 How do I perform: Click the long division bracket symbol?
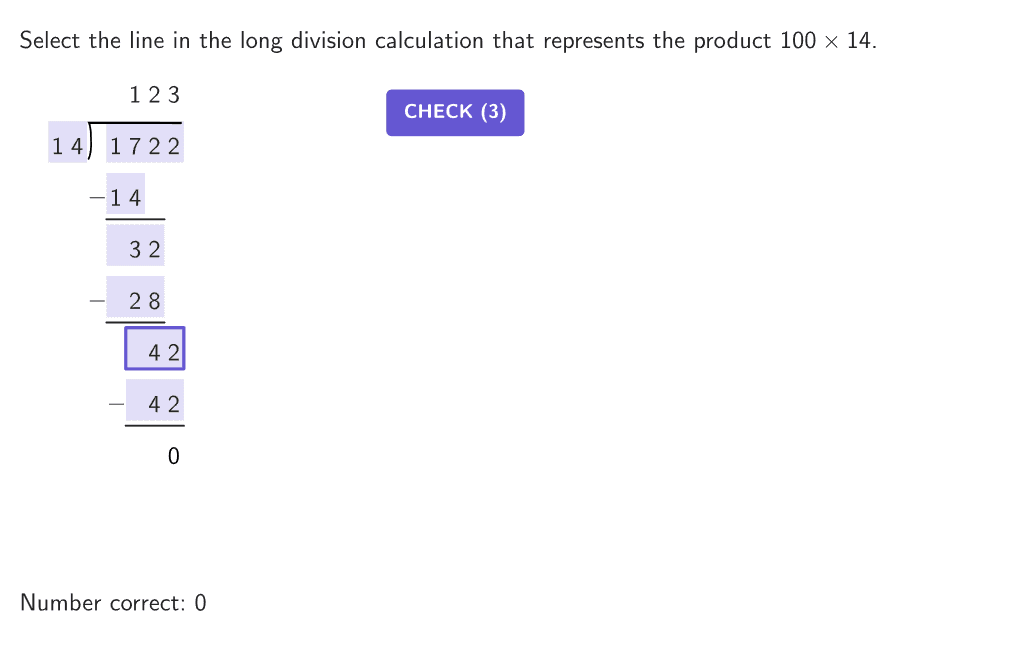coord(90,141)
